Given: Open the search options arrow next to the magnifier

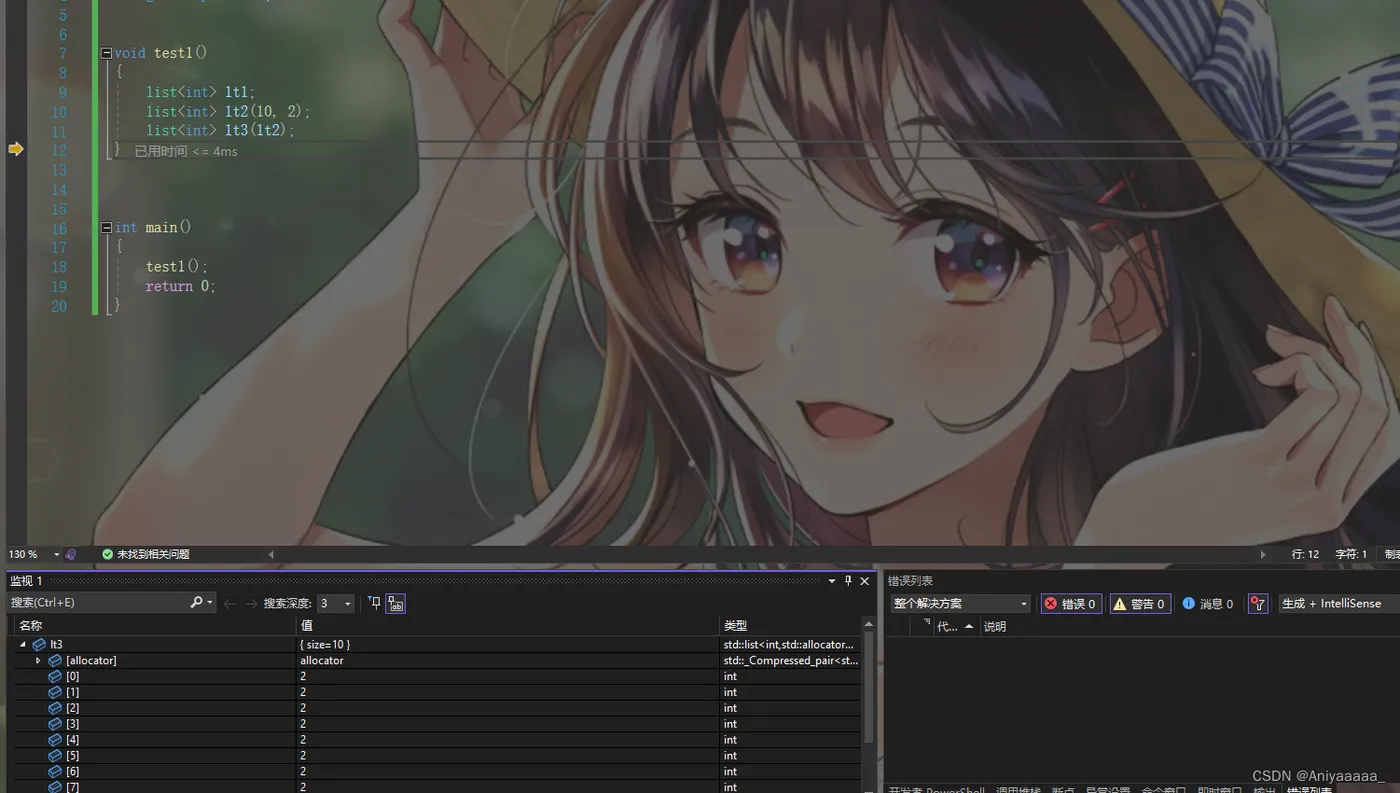Looking at the screenshot, I should pyautogui.click(x=210, y=603).
